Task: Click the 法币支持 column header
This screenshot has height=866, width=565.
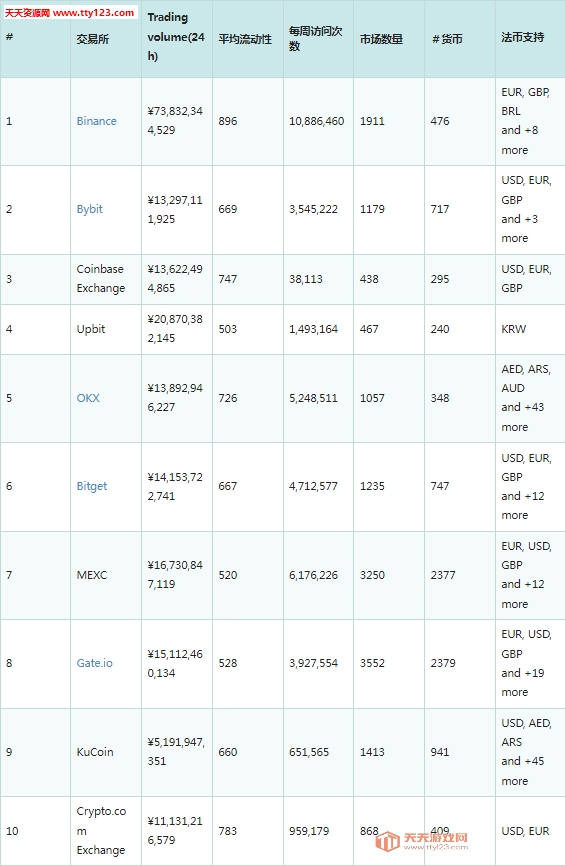Action: (522, 37)
